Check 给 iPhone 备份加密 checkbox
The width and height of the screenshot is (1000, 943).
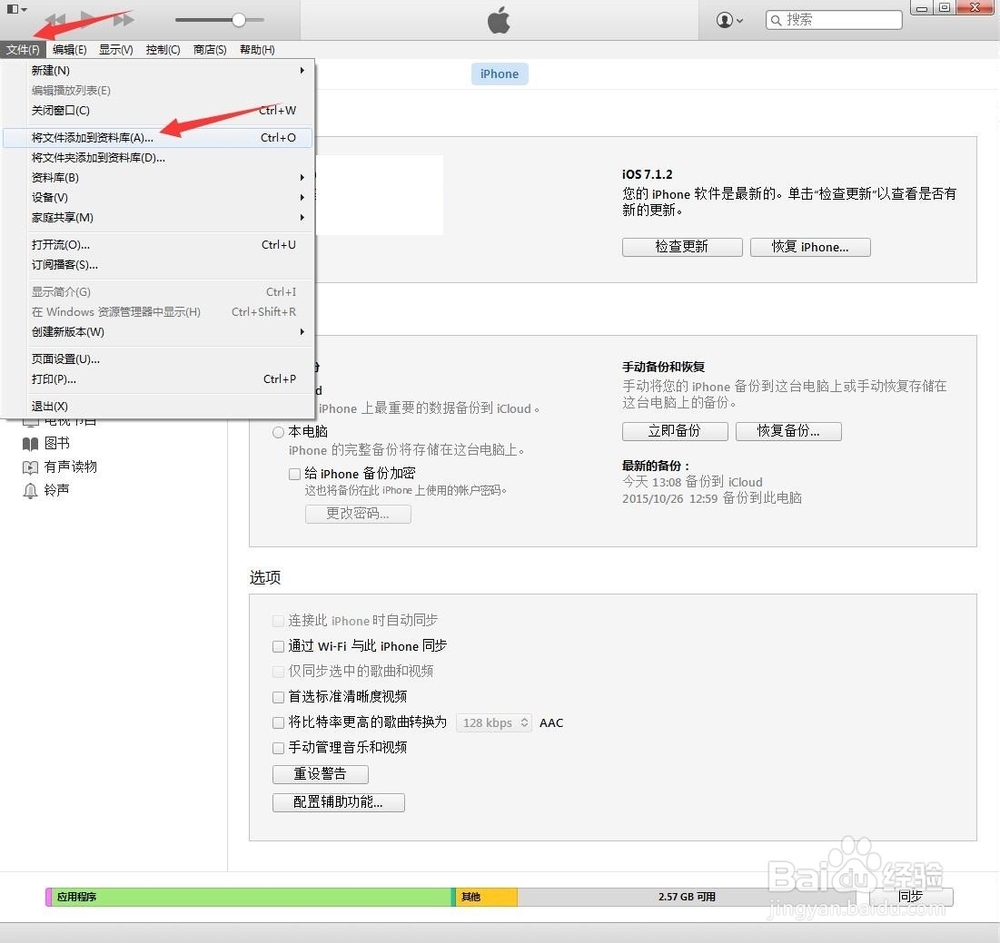[295, 474]
